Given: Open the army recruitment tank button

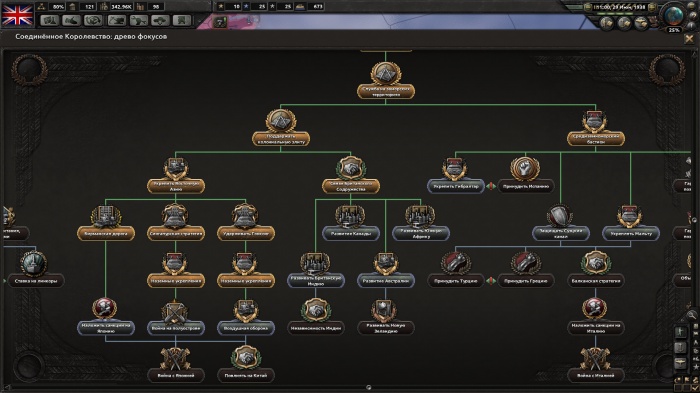Looking at the screenshot, I should pyautogui.click(x=160, y=20).
